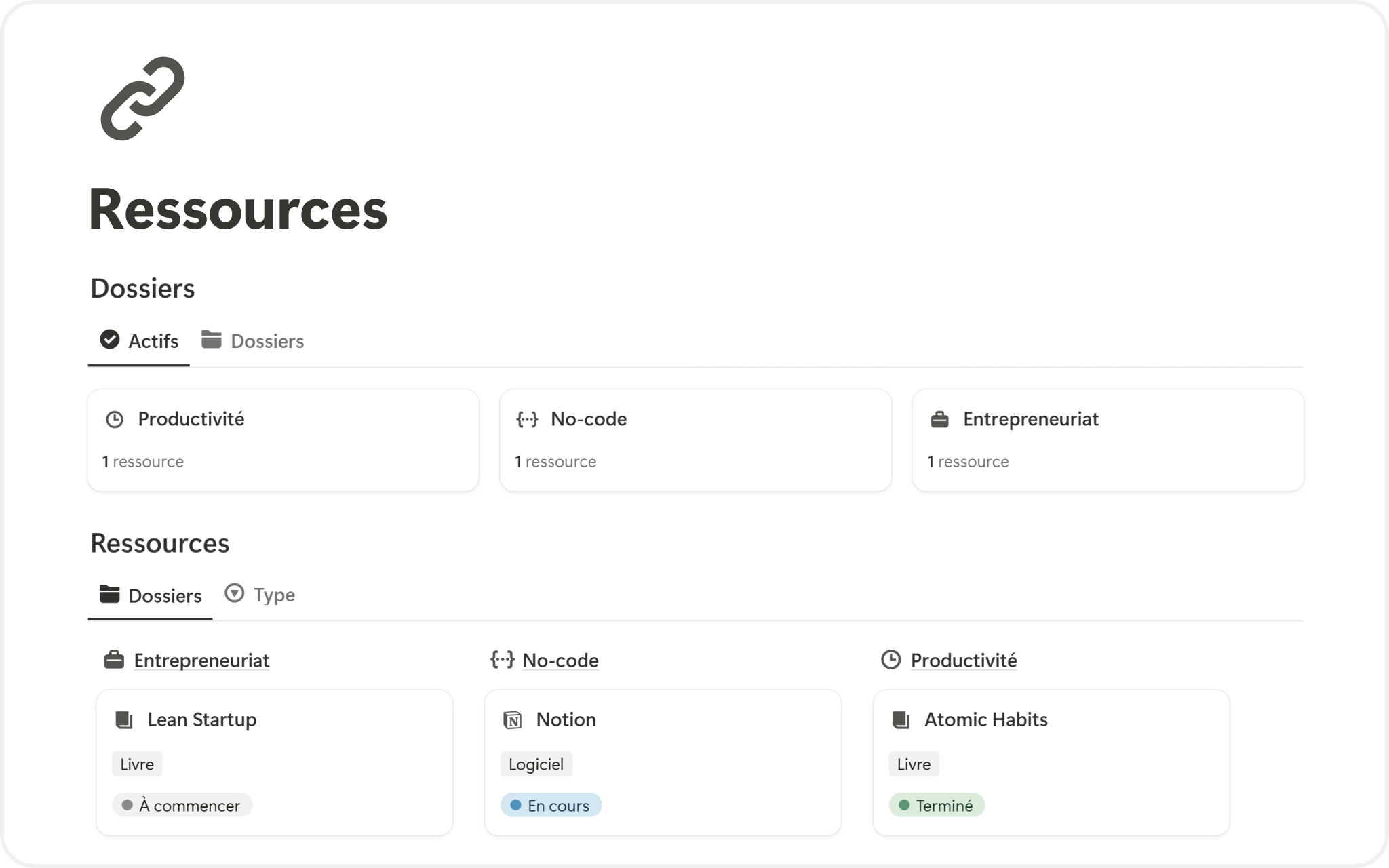Open the No-code group header link
Image resolution: width=1389 pixels, height=868 pixels.
coord(560,660)
